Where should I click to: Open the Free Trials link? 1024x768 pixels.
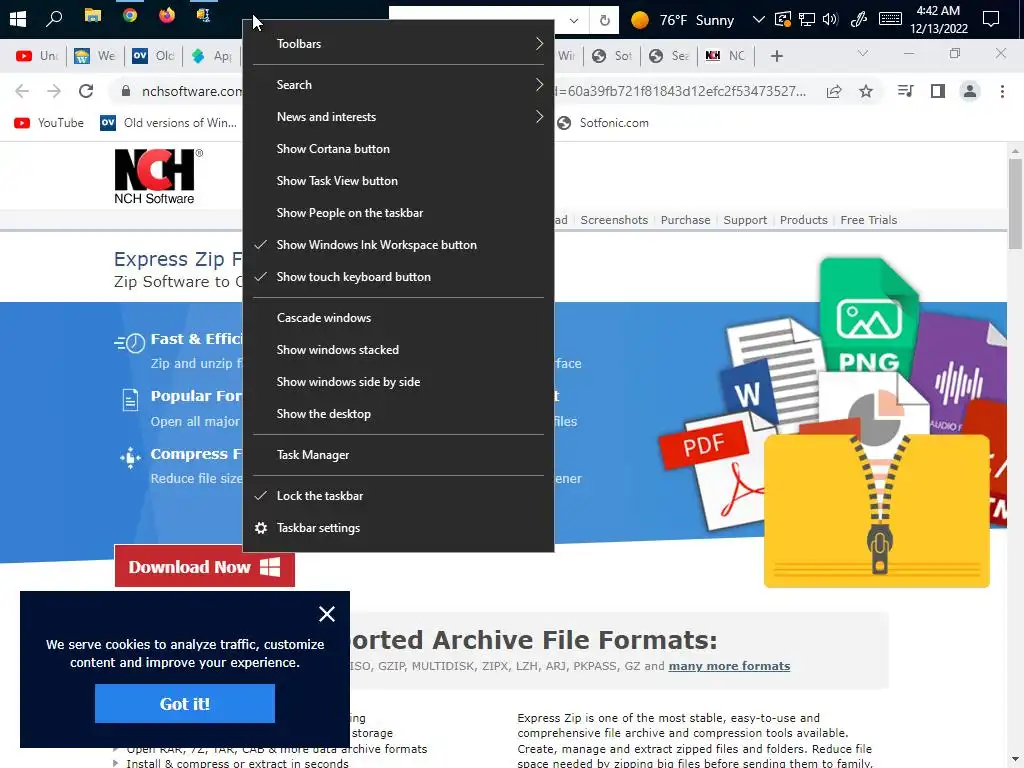coord(869,220)
